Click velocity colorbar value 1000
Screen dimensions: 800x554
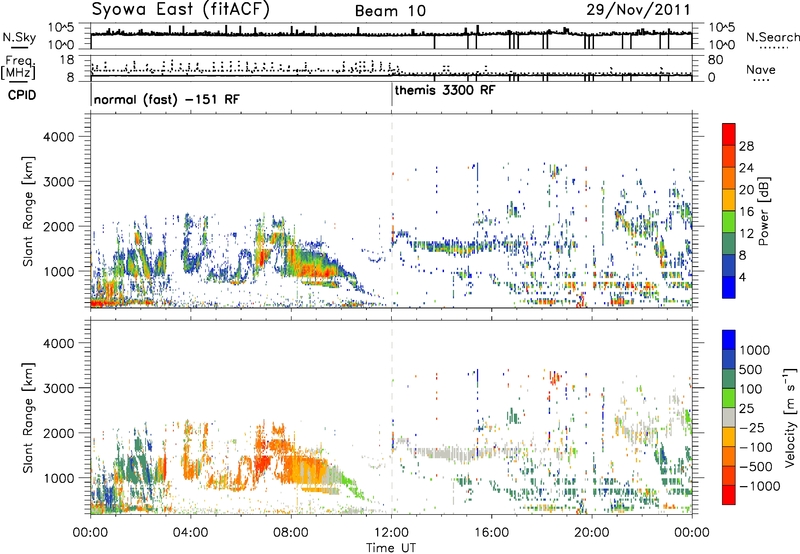755,350
